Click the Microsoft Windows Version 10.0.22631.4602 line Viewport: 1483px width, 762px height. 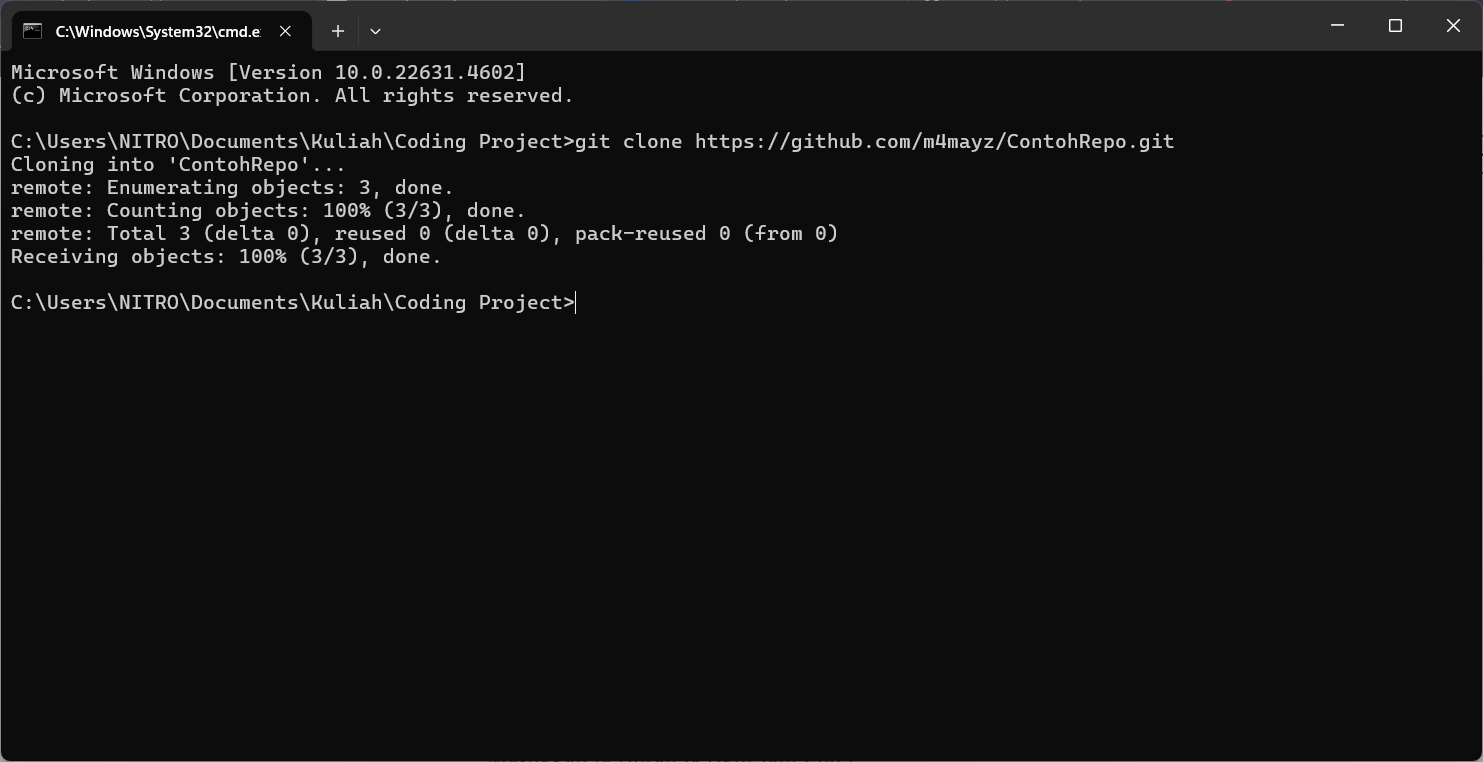[x=268, y=72]
